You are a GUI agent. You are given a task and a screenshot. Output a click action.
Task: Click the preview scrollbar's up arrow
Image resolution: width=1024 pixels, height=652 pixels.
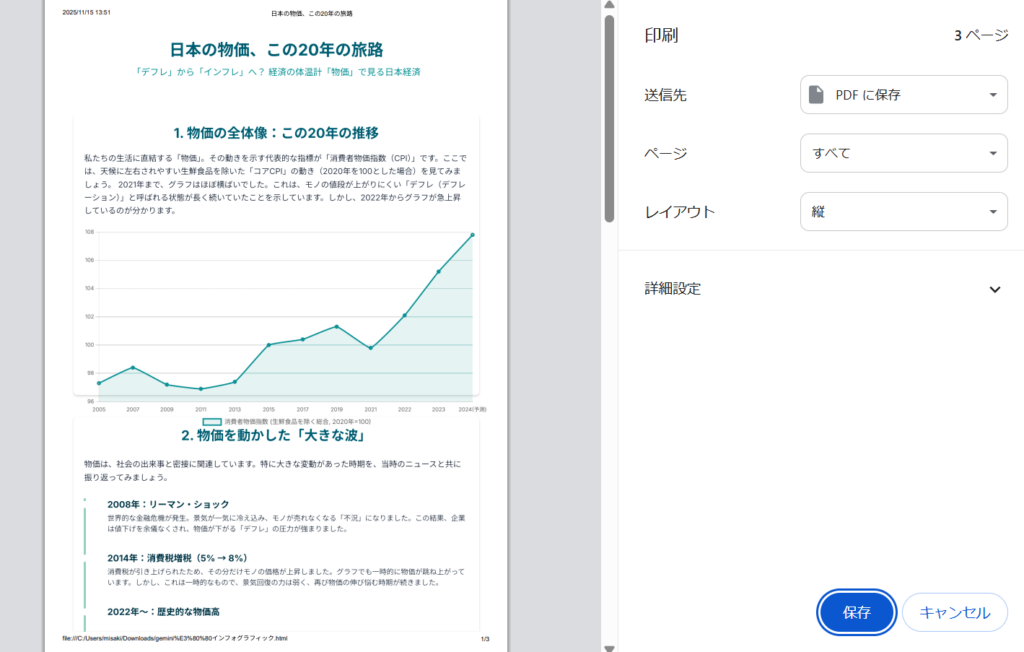[609, 6]
